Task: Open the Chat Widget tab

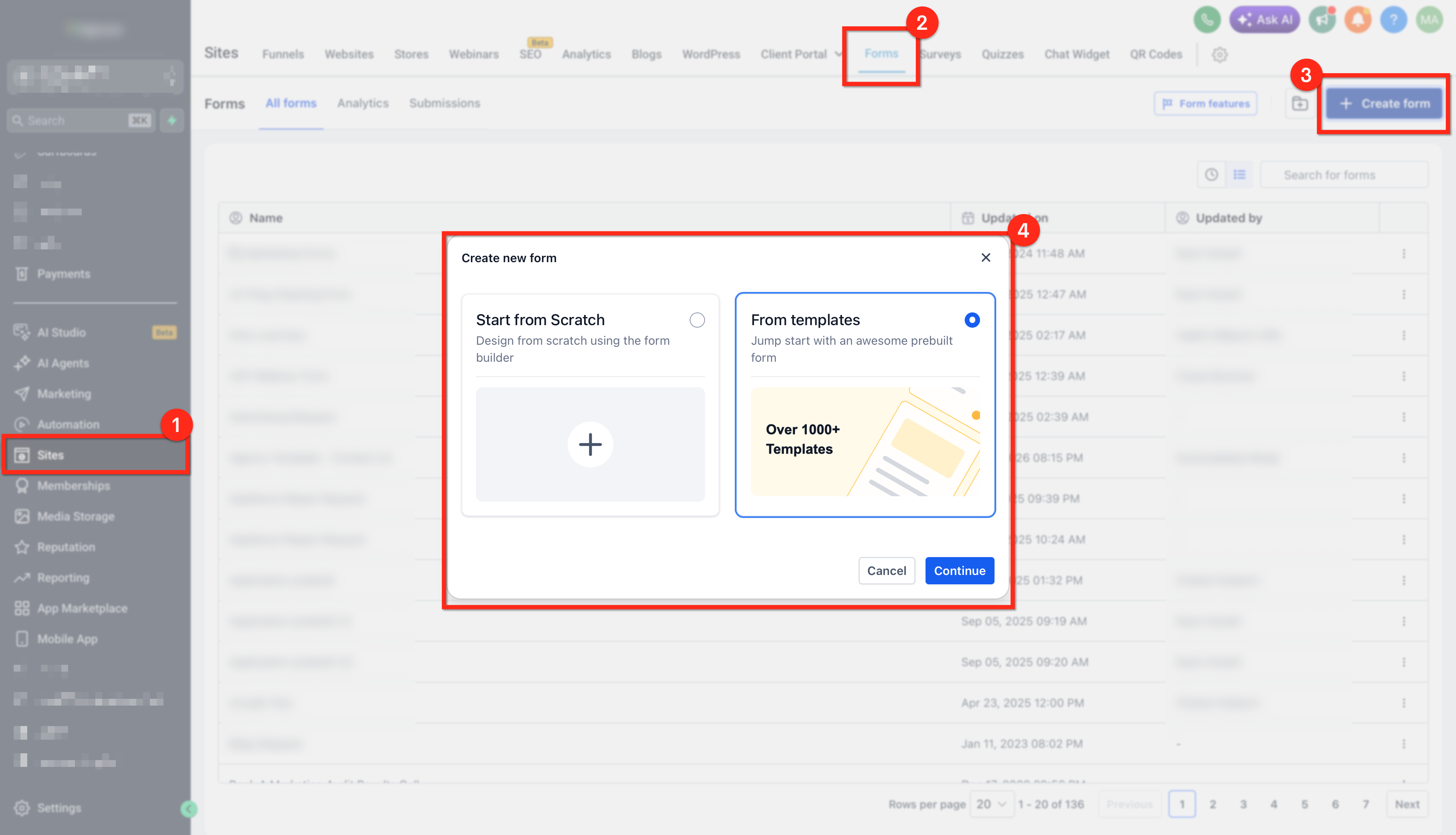Action: click(x=1077, y=54)
